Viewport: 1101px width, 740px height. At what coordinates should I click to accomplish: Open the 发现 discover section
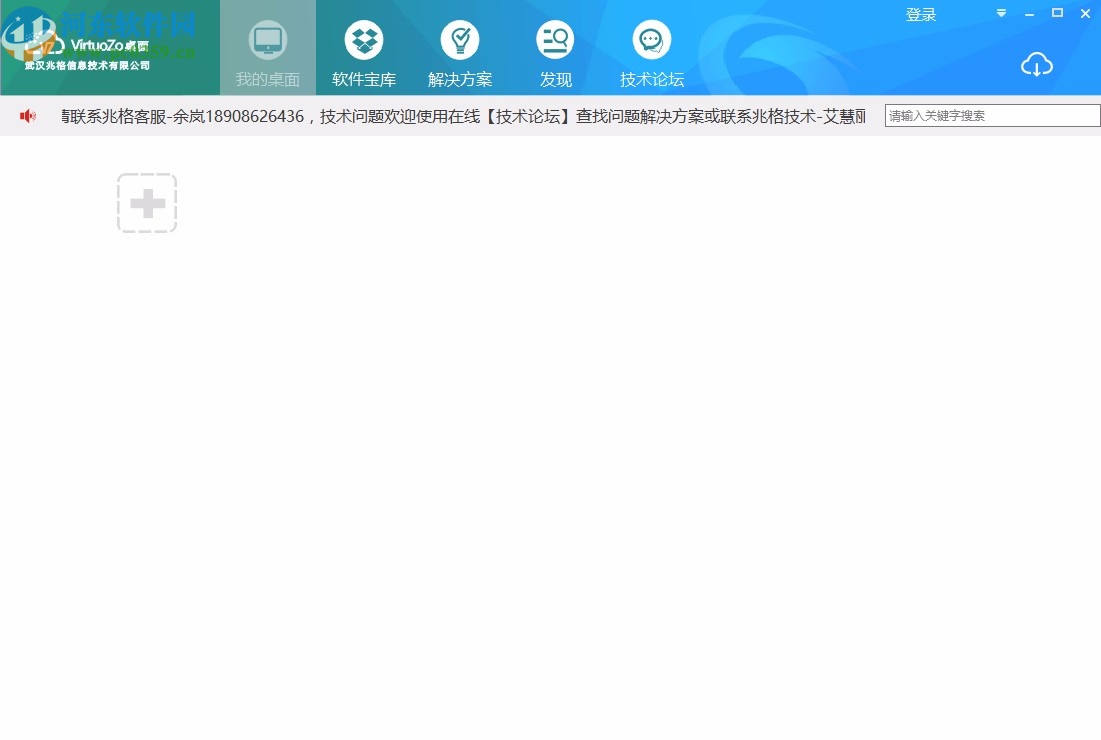click(x=555, y=48)
